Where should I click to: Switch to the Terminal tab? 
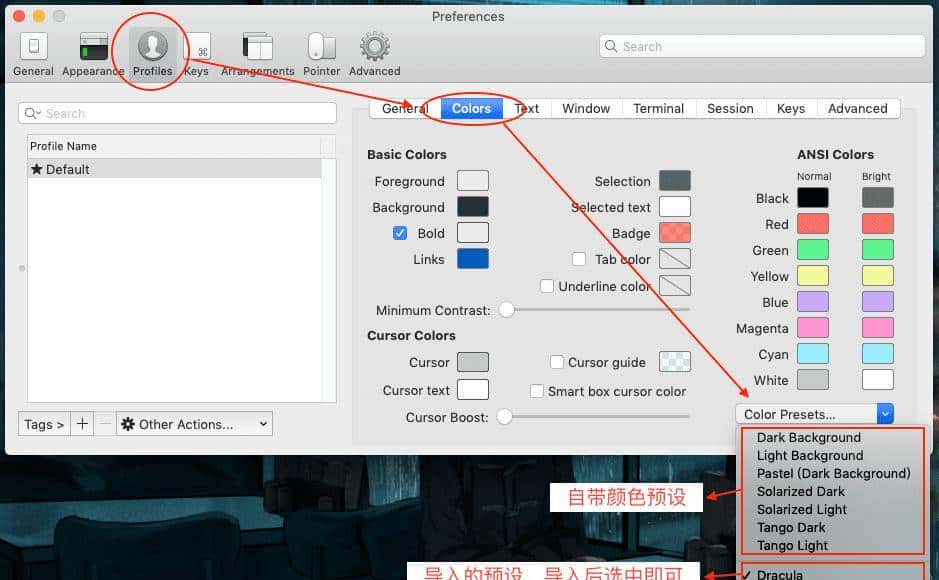pos(658,108)
